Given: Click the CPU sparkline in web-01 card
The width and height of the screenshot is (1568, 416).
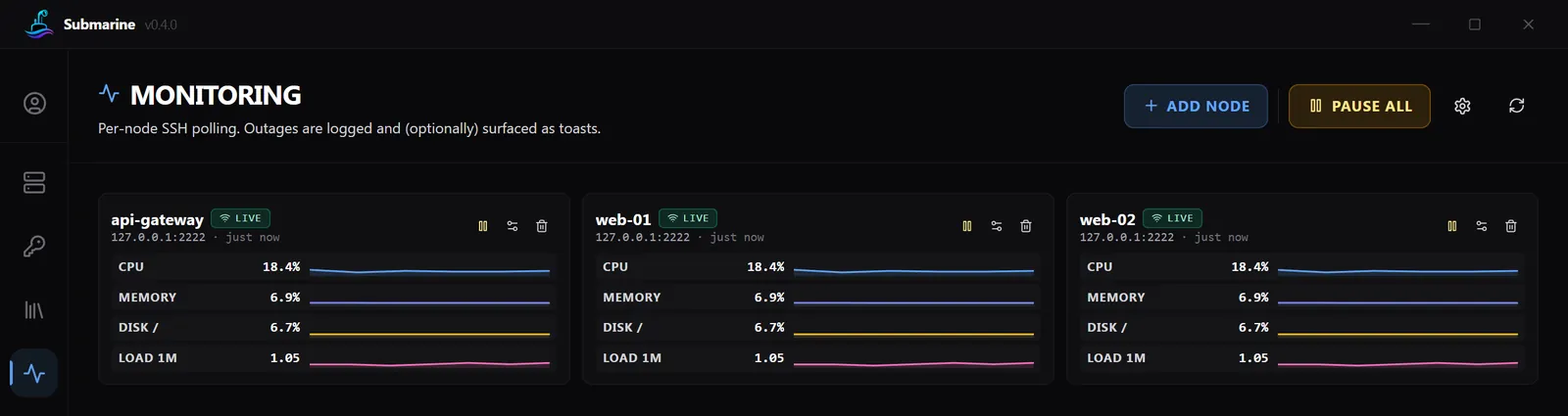Looking at the screenshot, I should [913, 270].
